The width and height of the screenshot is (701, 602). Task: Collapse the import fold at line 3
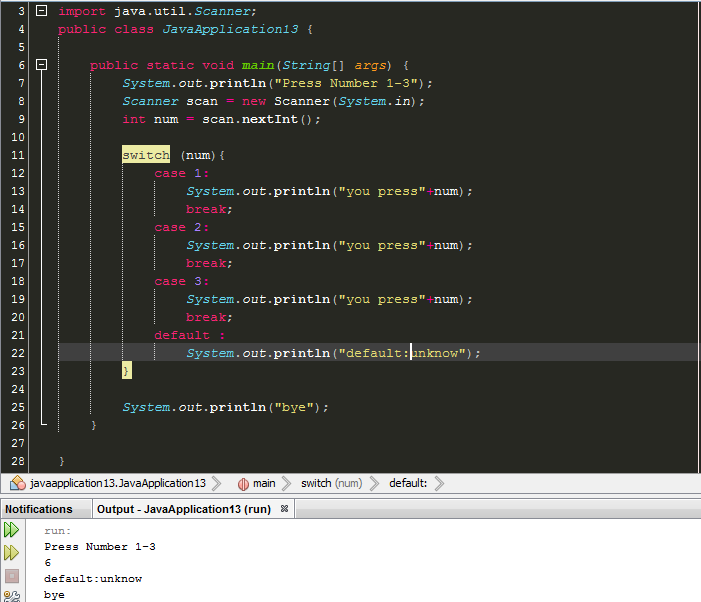41,11
